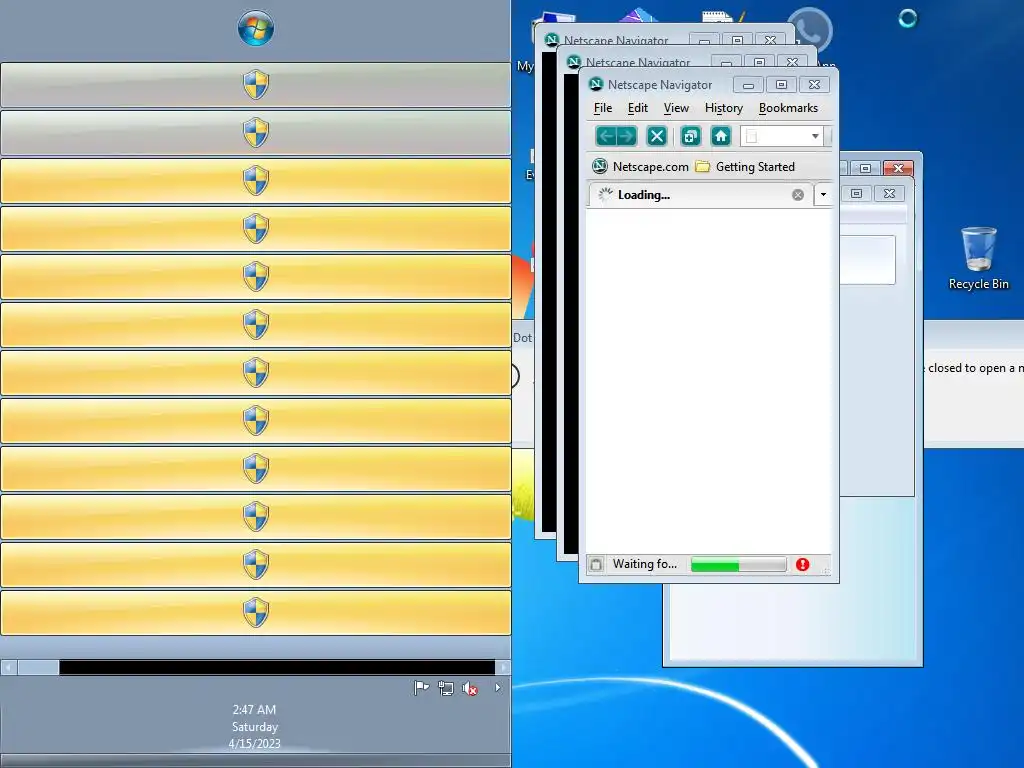Click the bottommost yellow shield button

pyautogui.click(x=255, y=613)
